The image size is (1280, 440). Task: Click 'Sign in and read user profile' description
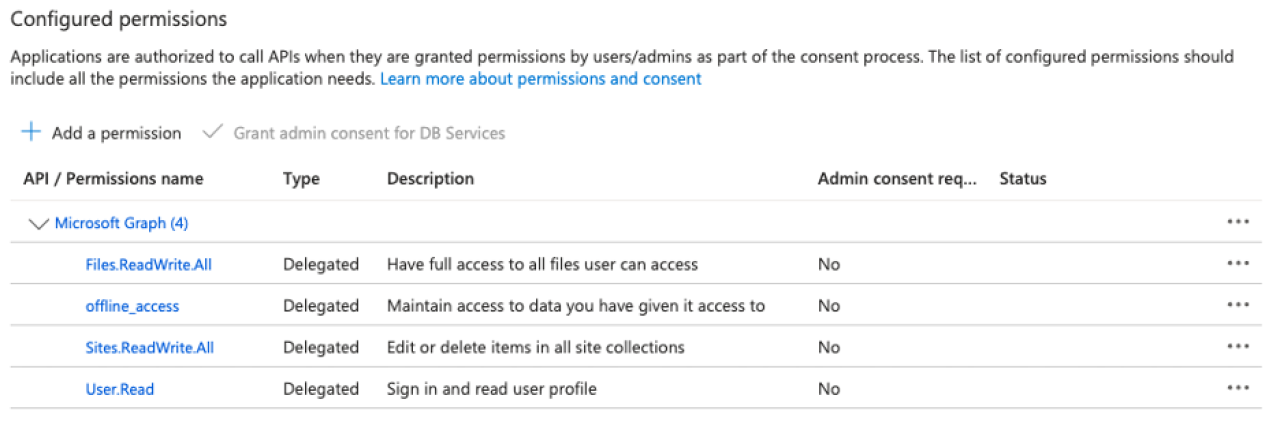click(x=492, y=389)
